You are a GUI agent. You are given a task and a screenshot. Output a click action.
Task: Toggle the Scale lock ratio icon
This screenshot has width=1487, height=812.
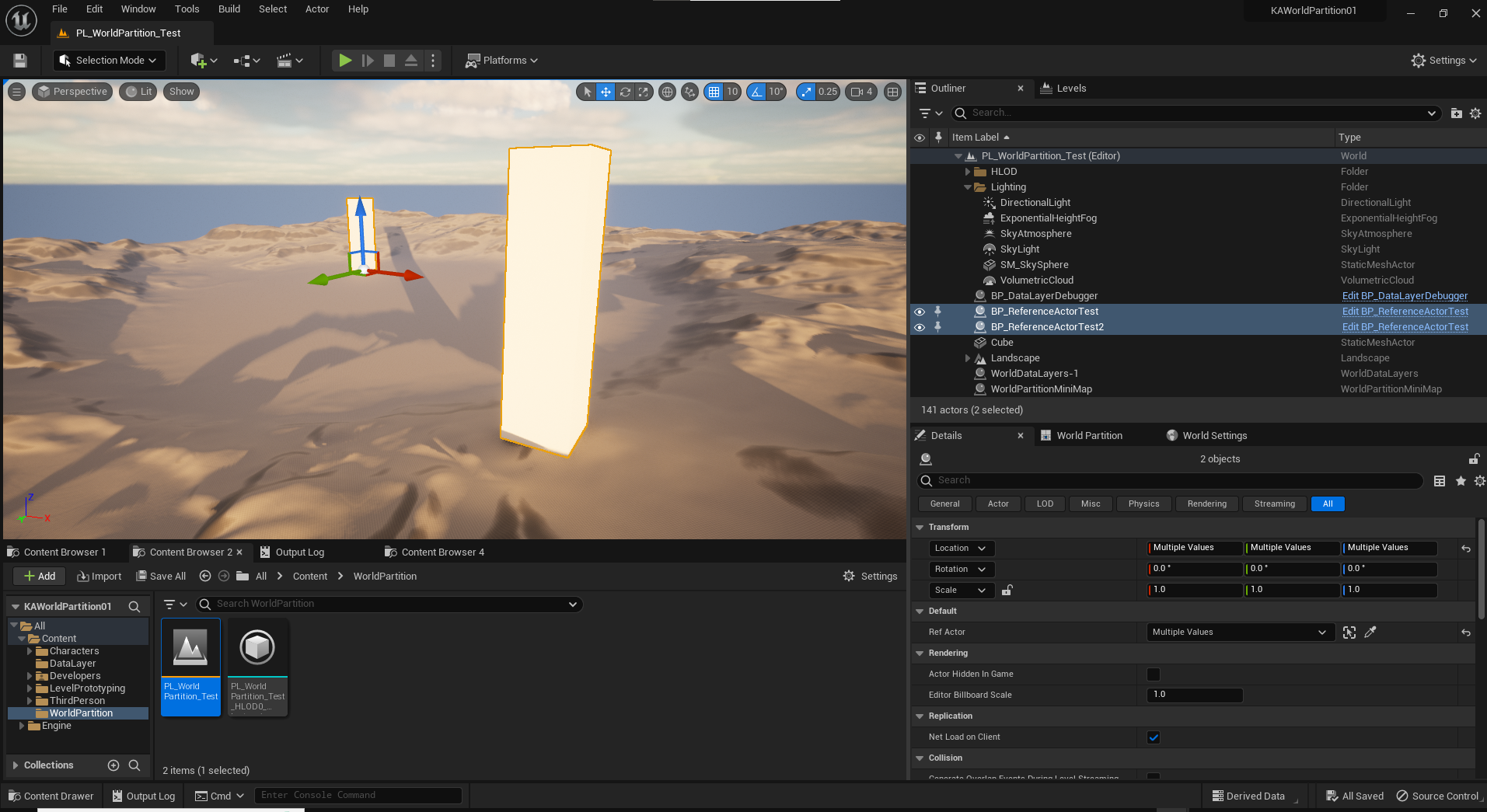[1007, 591]
